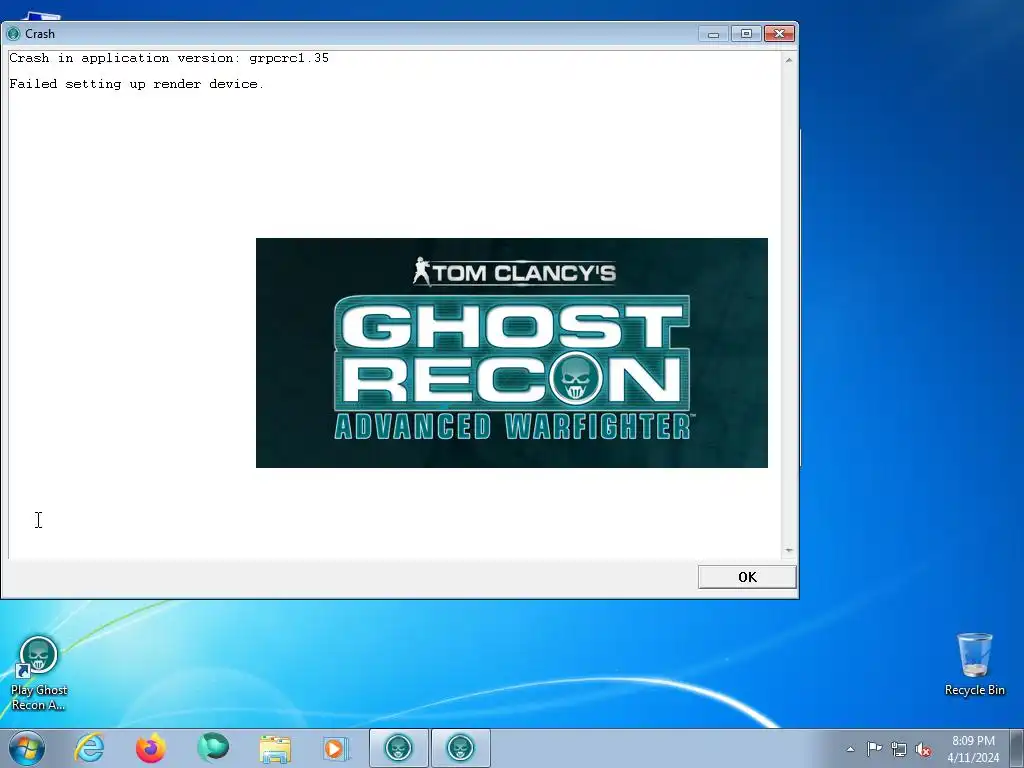Image resolution: width=1024 pixels, height=768 pixels.
Task: Click the crash window scrollbar up arrow
Action: coord(789,60)
